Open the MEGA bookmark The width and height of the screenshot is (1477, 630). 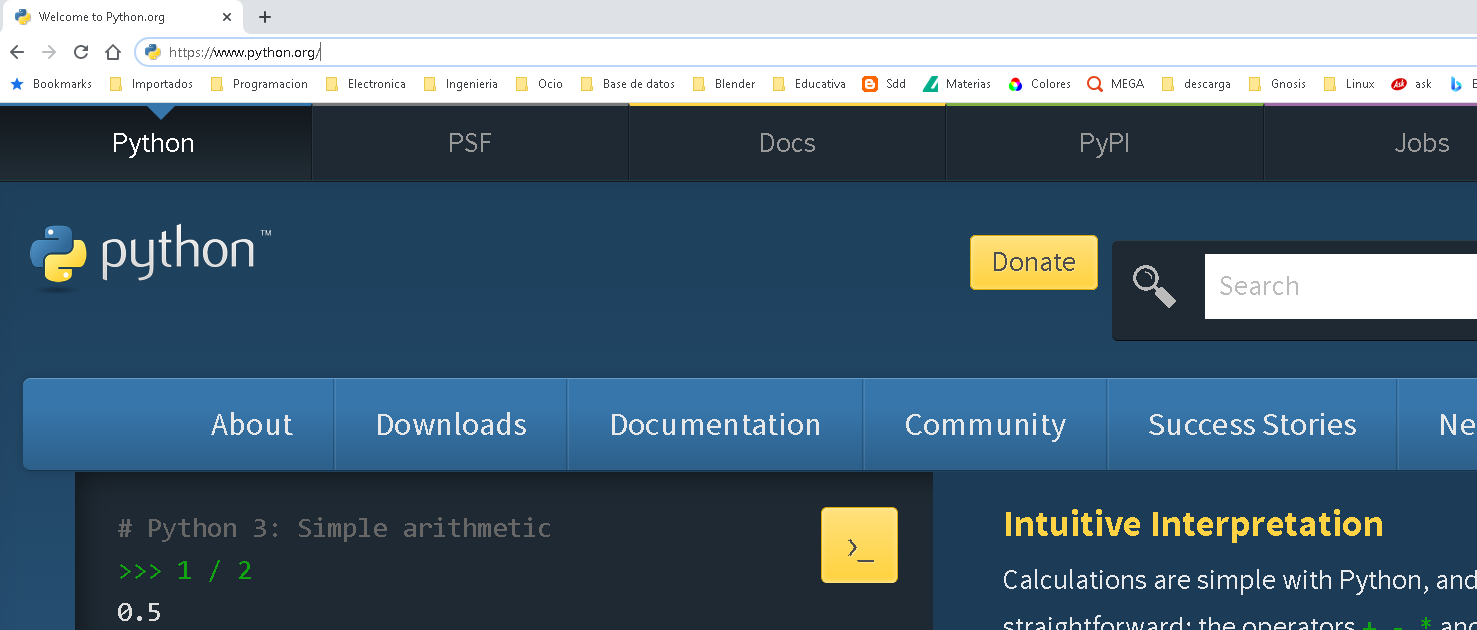click(1116, 84)
